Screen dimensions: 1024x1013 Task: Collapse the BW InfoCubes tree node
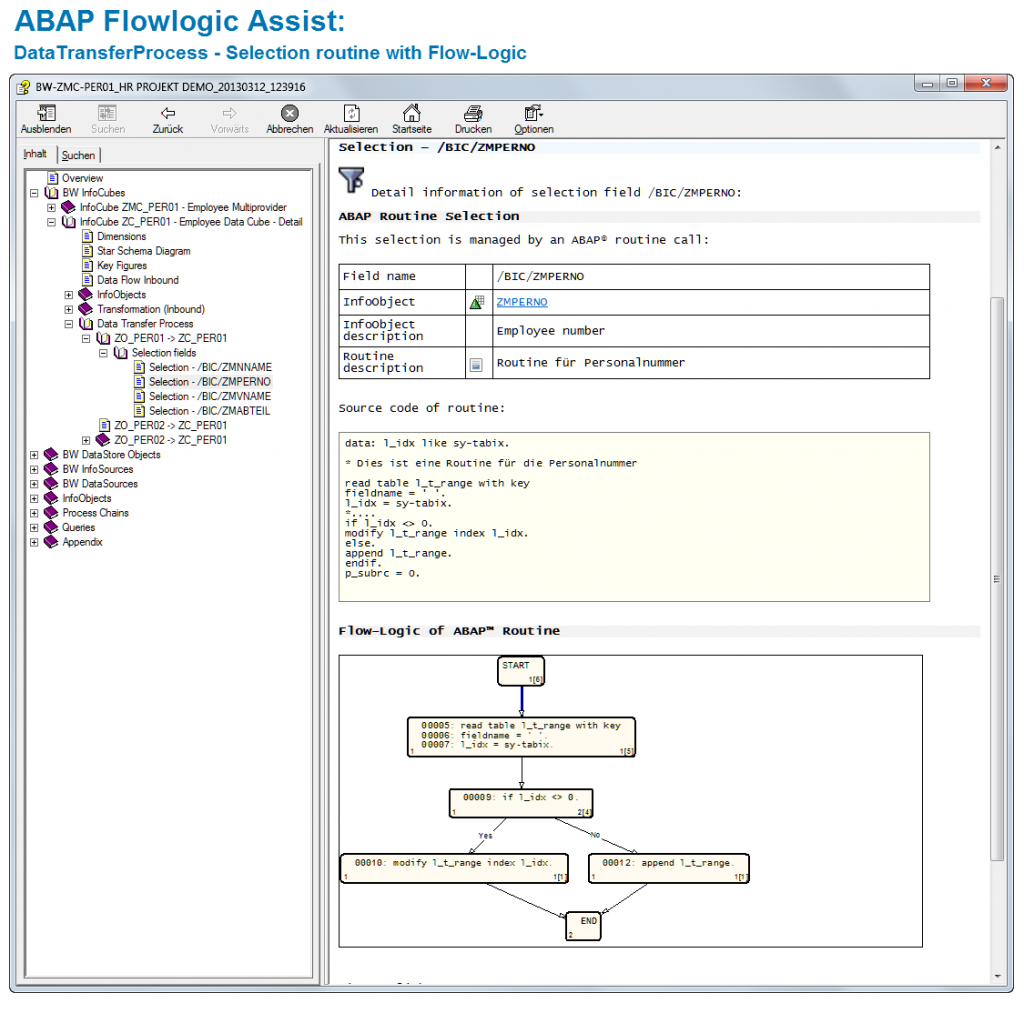(35, 193)
